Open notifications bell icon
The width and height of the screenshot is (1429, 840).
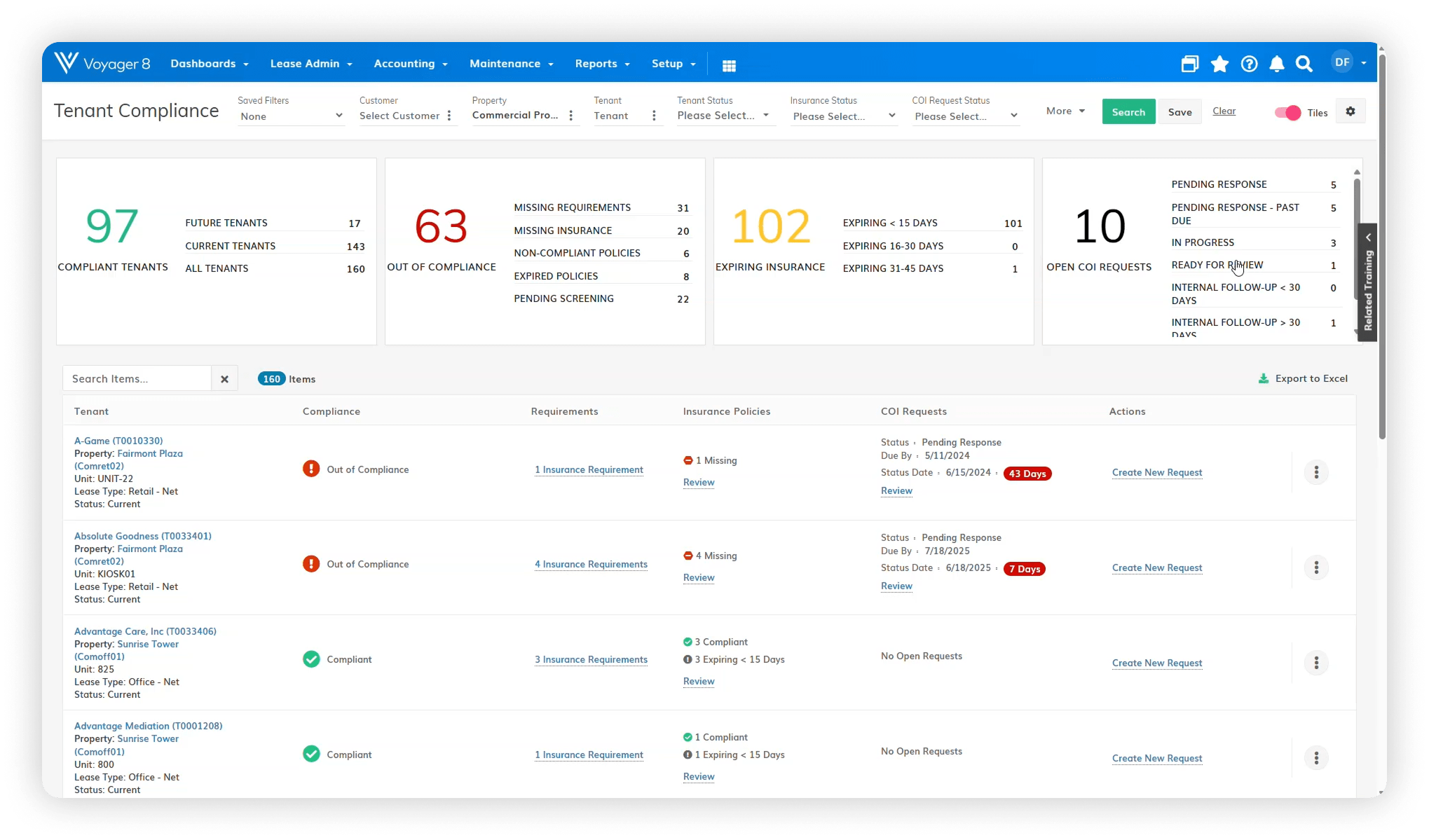coord(1277,64)
